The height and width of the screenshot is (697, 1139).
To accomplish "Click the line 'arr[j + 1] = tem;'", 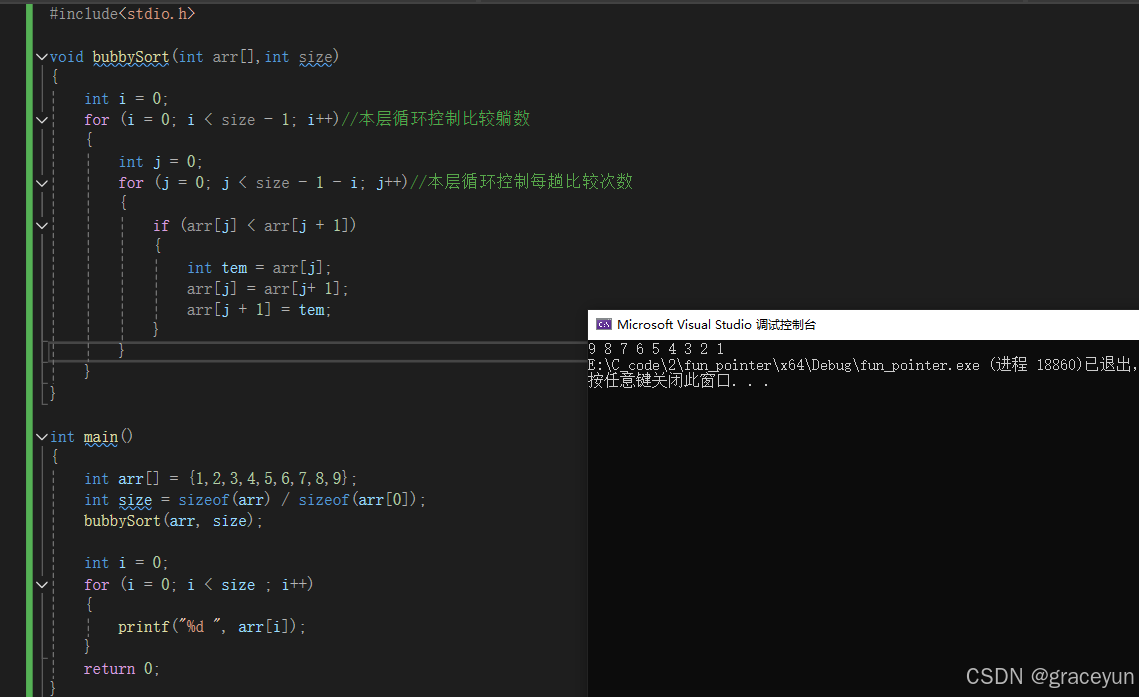I will (259, 310).
